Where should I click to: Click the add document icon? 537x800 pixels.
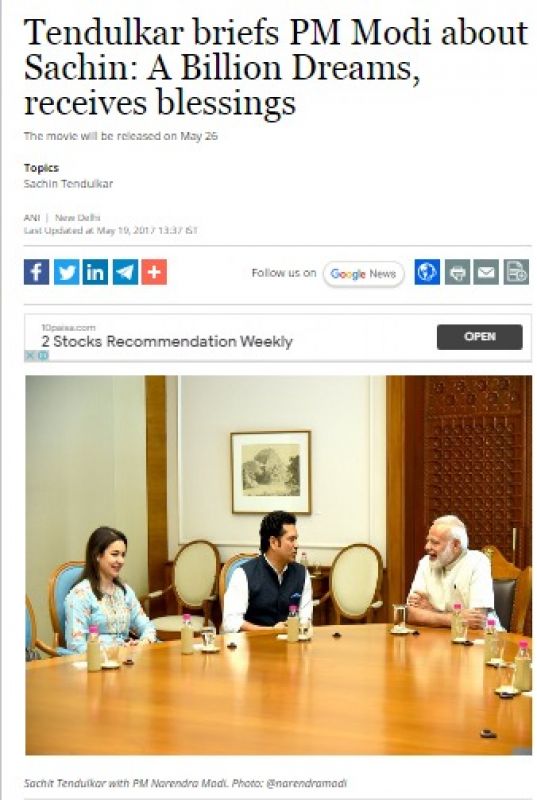point(516,272)
